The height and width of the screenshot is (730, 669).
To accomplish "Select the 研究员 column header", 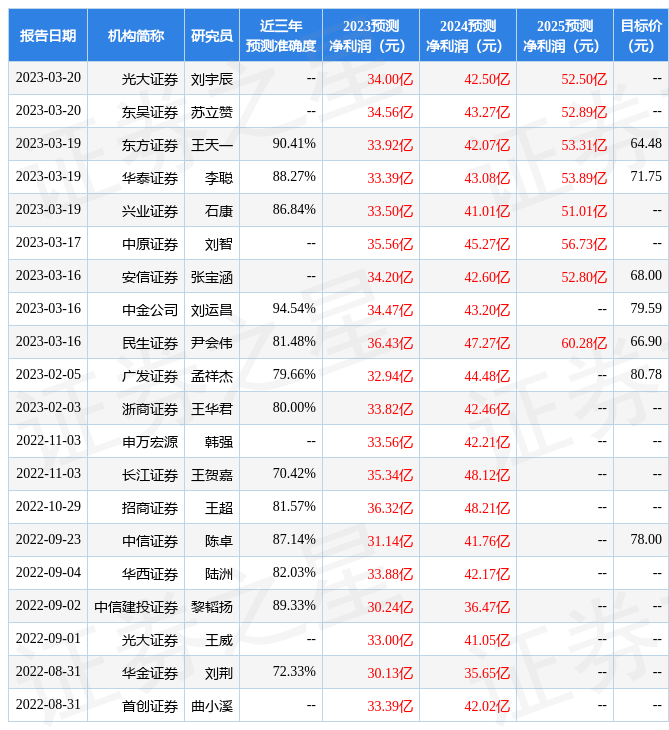I will click(x=212, y=35).
